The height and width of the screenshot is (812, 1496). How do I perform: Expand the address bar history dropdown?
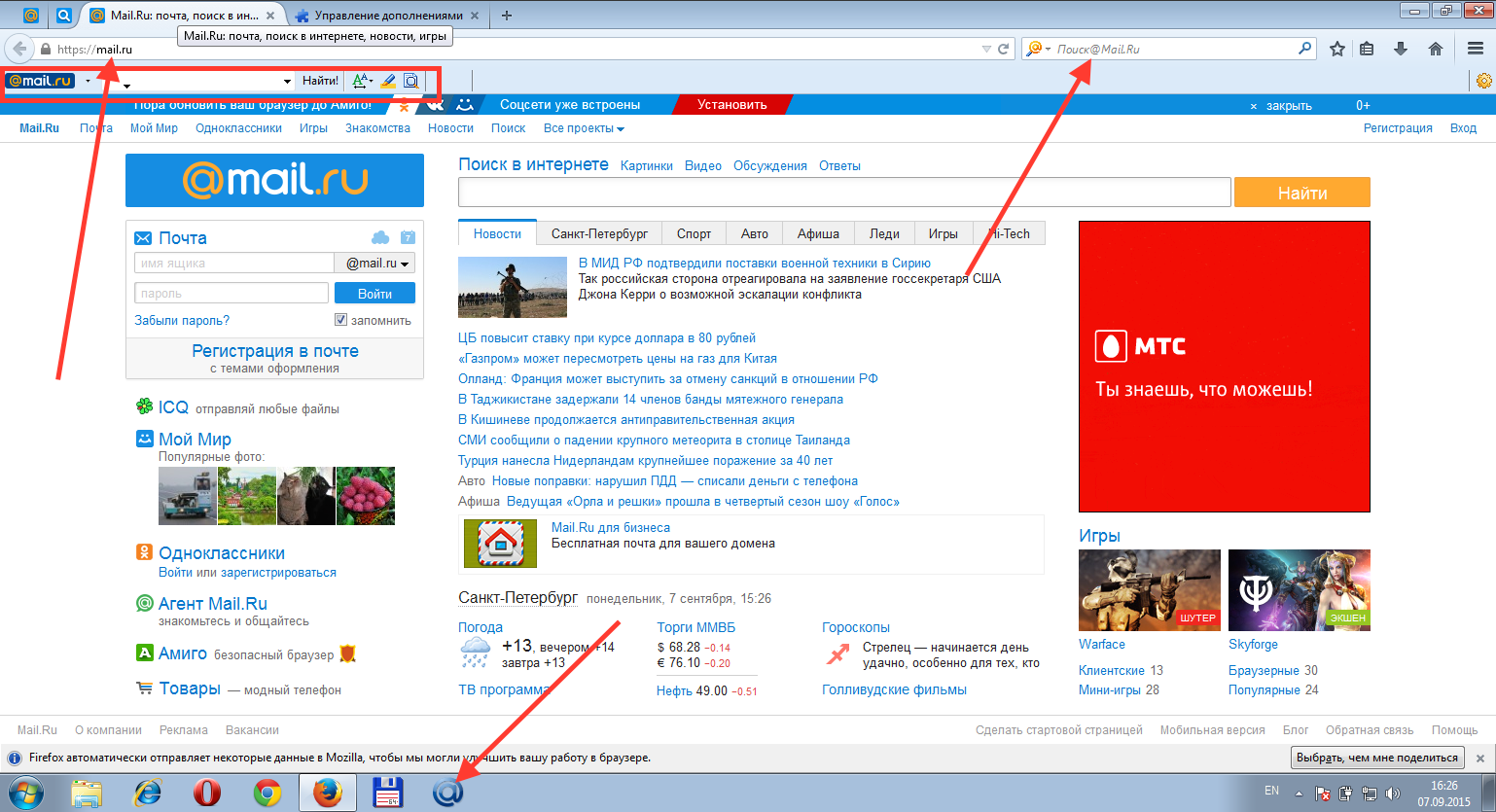click(x=986, y=49)
